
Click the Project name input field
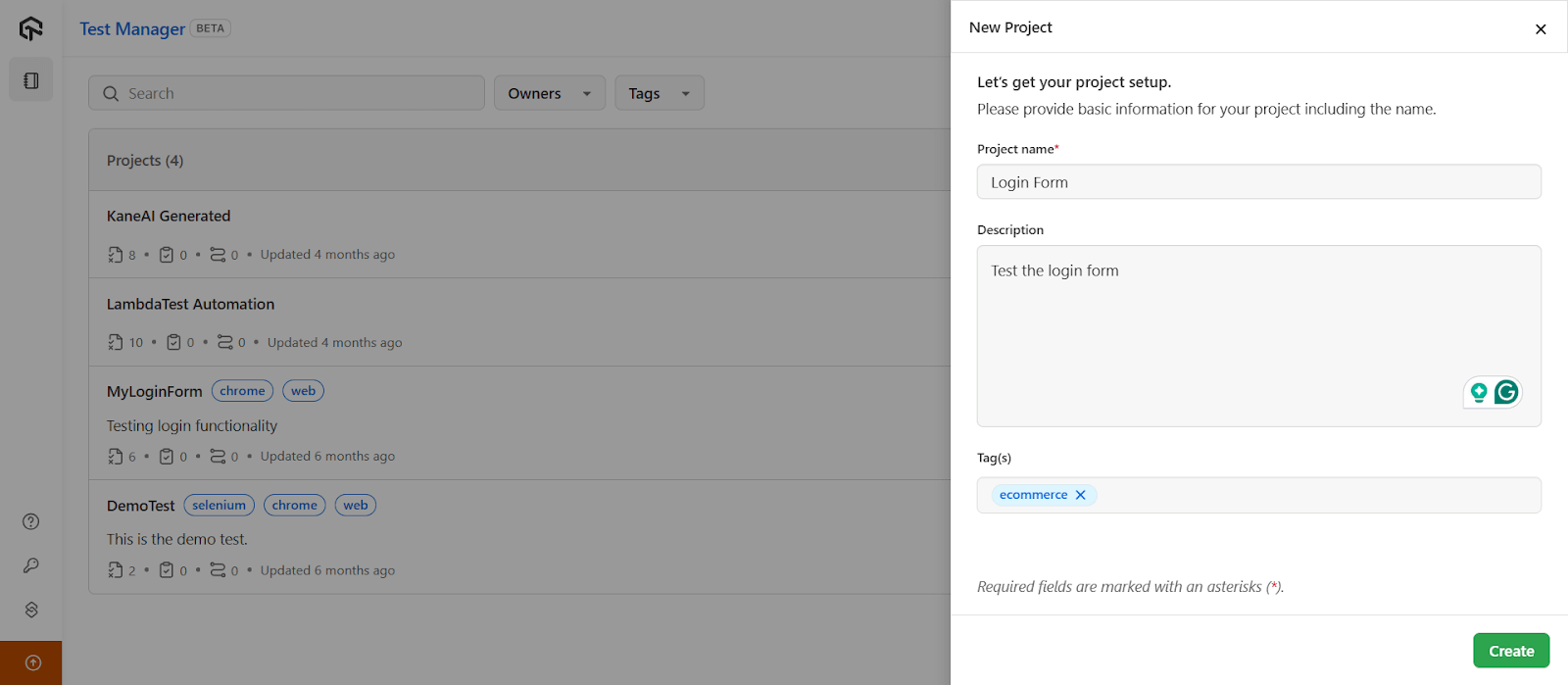(1259, 182)
